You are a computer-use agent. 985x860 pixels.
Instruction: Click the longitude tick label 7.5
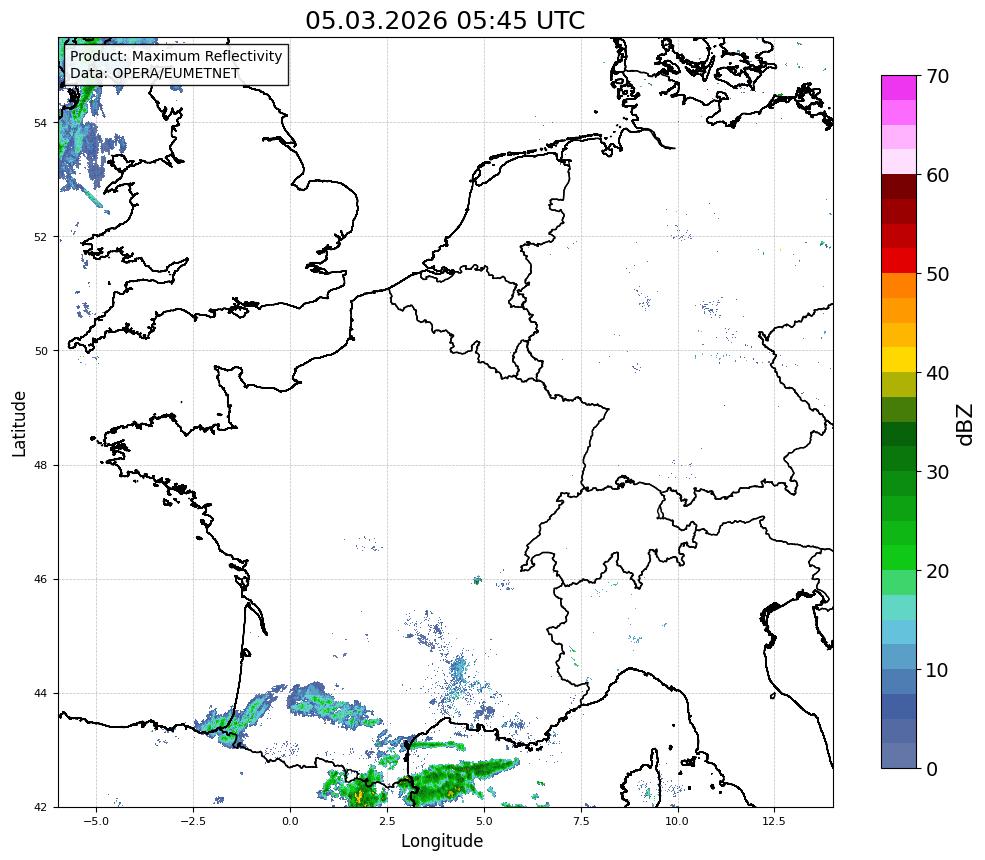(581, 821)
